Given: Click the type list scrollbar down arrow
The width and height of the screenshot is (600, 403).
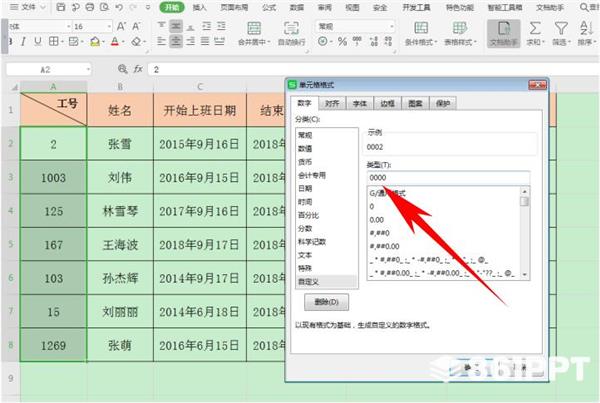Looking at the screenshot, I should (x=525, y=274).
